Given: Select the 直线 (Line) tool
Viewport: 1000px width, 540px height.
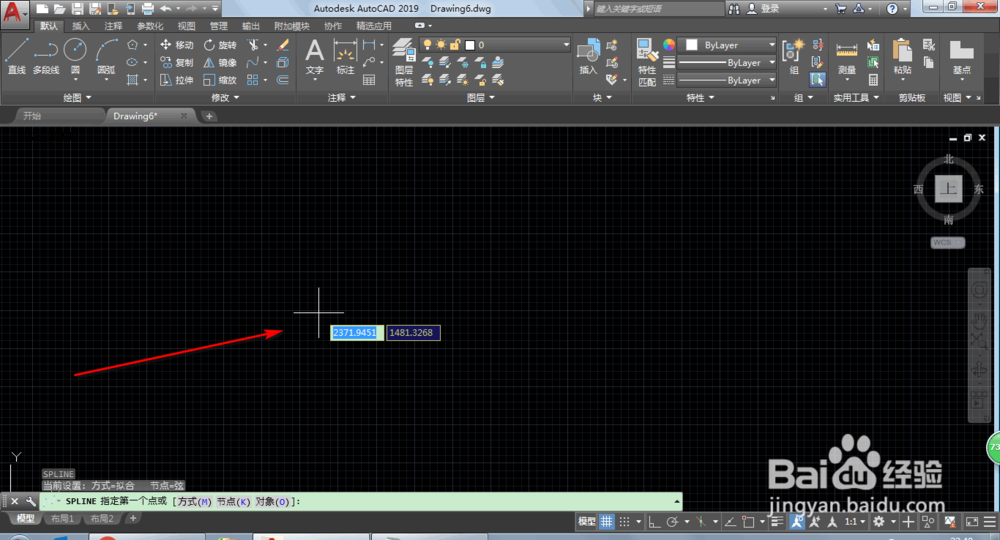Looking at the screenshot, I should [17, 56].
